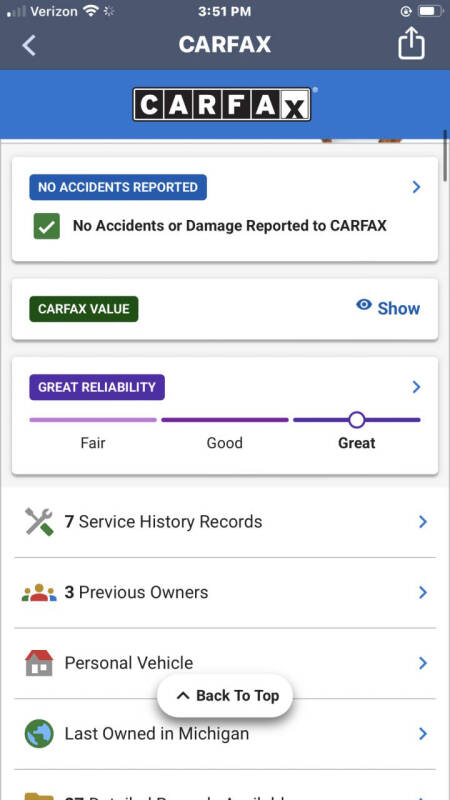The image size is (450, 800).
Task: Open chevron for 3 Previous Owners
Action: (422, 592)
